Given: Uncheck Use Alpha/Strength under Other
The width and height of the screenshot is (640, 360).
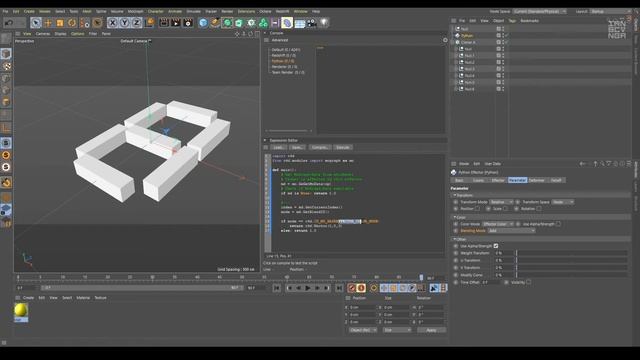Looking at the screenshot, I should tap(496, 246).
